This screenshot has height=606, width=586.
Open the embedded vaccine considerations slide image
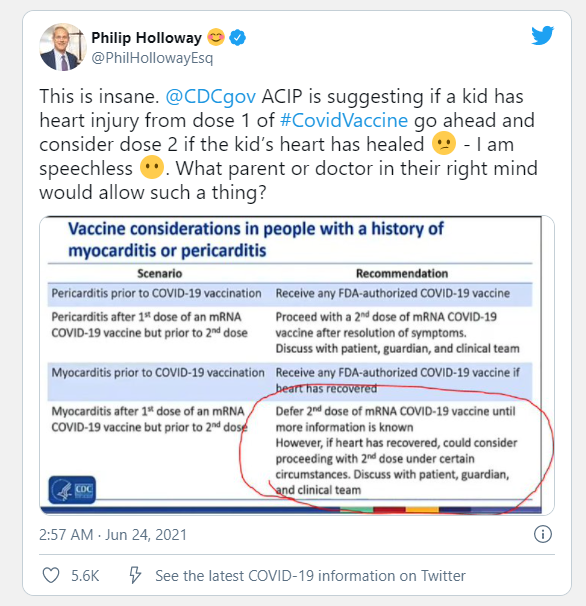click(x=297, y=365)
